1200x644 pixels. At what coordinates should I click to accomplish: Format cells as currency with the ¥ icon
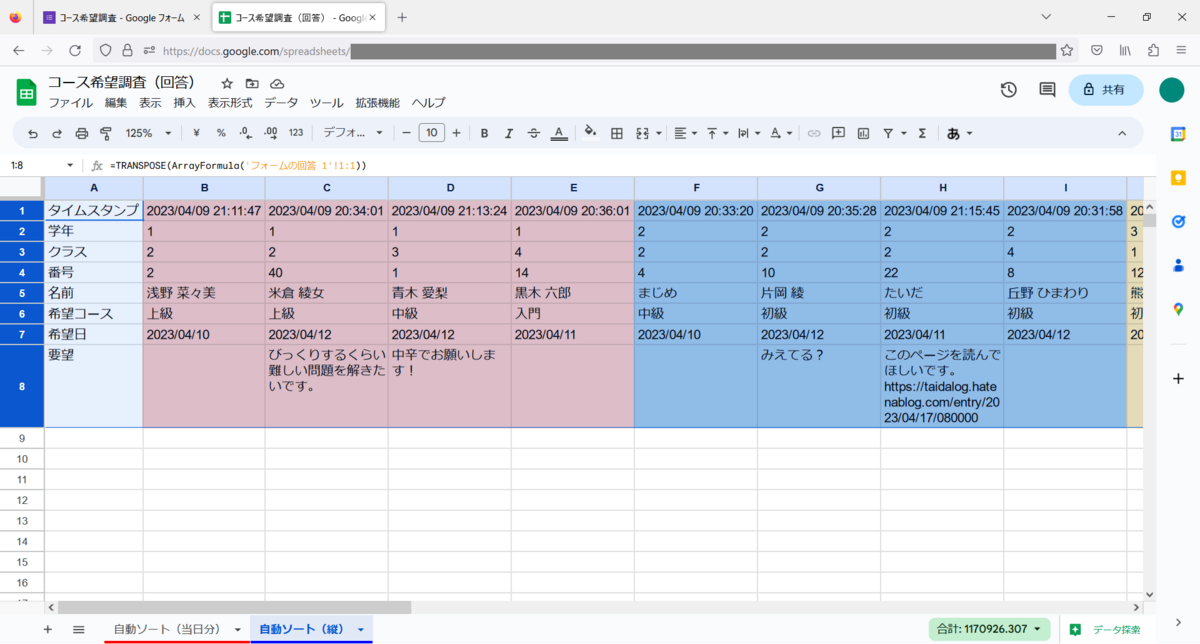point(196,133)
